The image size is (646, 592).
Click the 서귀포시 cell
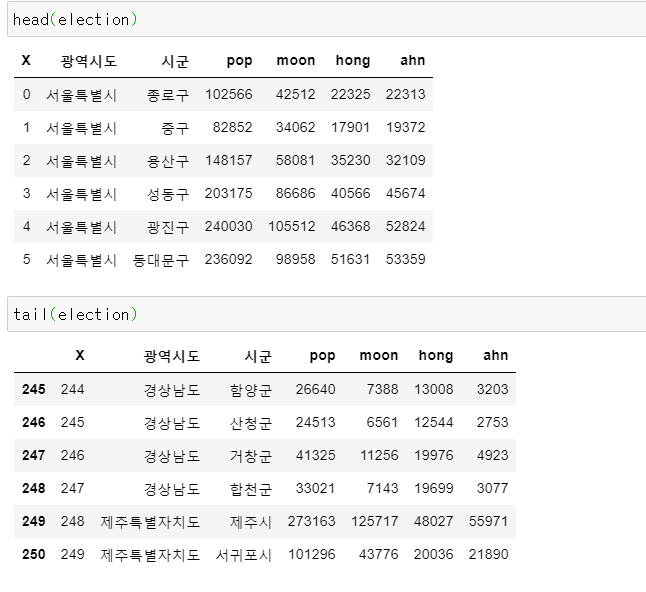pyautogui.click(x=243, y=555)
